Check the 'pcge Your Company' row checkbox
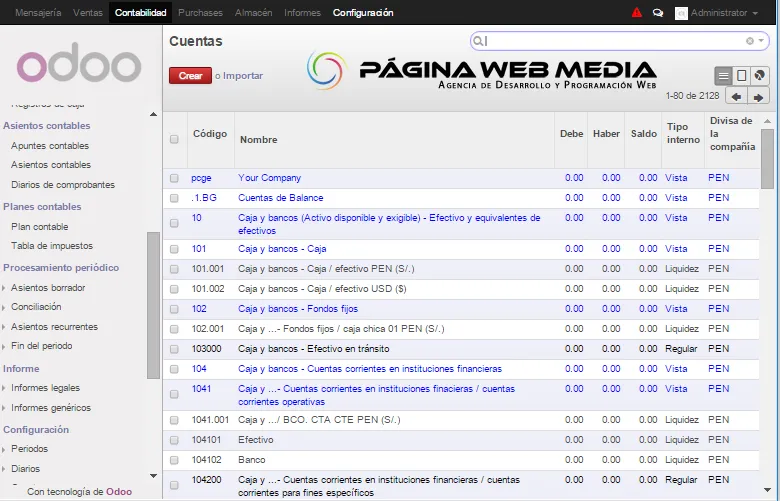 pyautogui.click(x=174, y=178)
